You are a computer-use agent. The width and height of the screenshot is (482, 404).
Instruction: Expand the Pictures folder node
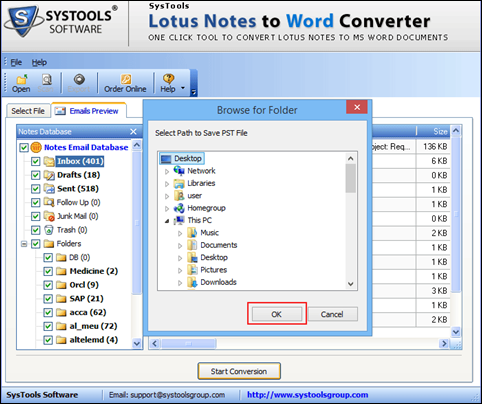pyautogui.click(x=180, y=271)
